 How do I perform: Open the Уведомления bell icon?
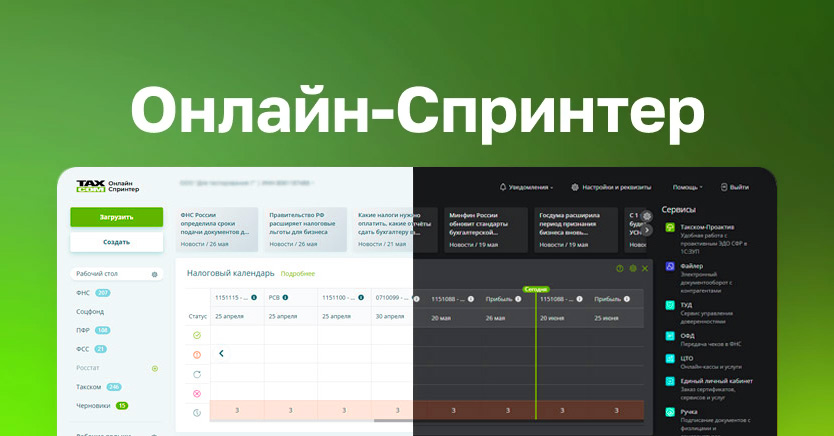click(503, 187)
